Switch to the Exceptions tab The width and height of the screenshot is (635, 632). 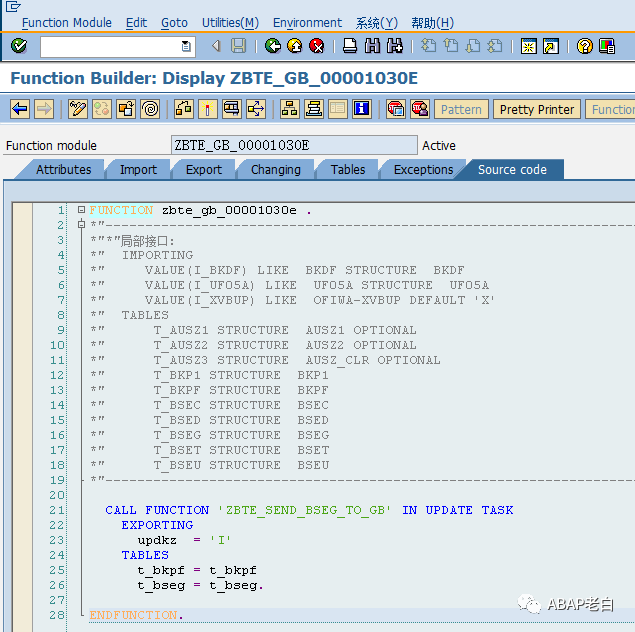point(423,170)
